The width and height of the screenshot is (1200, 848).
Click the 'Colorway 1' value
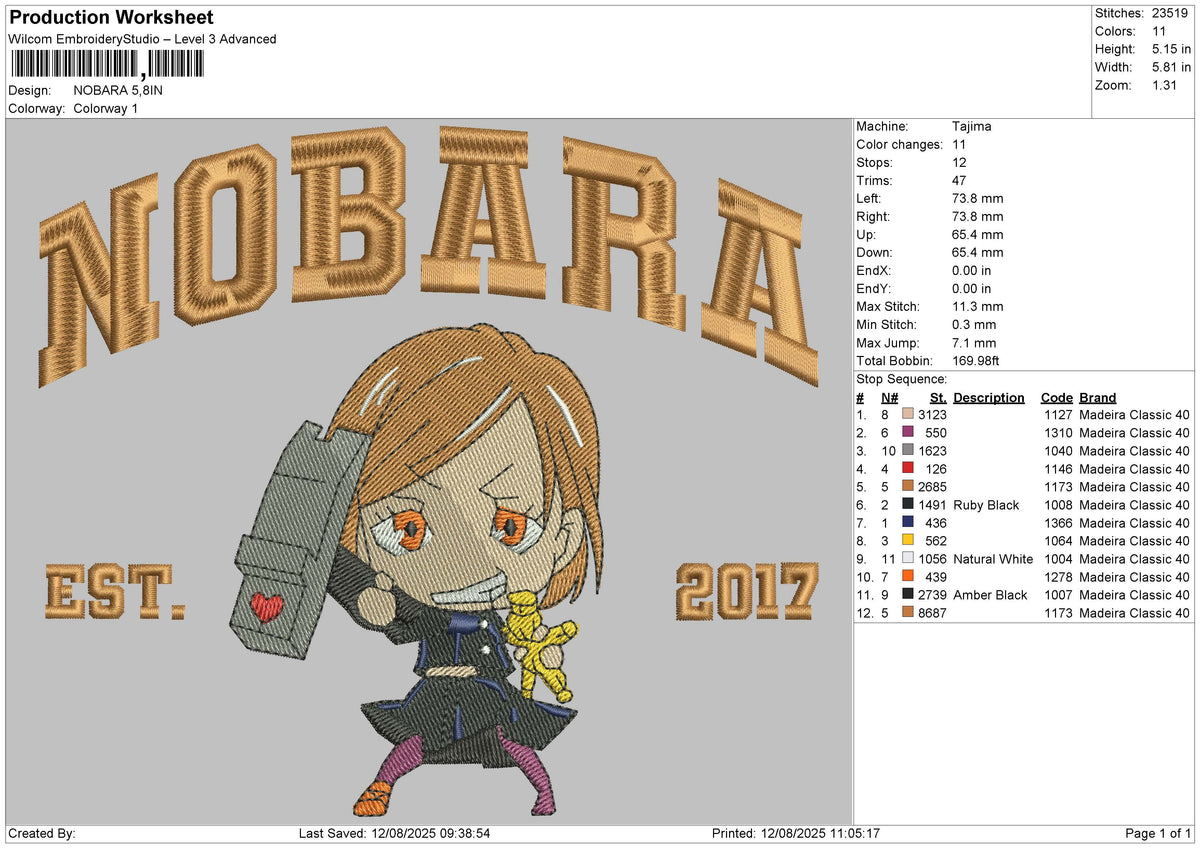(x=106, y=108)
